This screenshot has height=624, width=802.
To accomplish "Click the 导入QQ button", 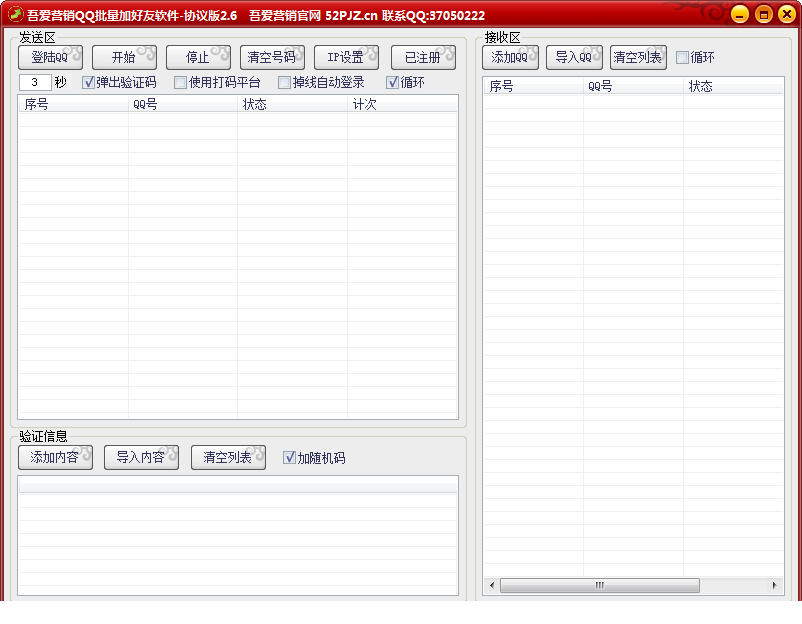I will coord(574,57).
